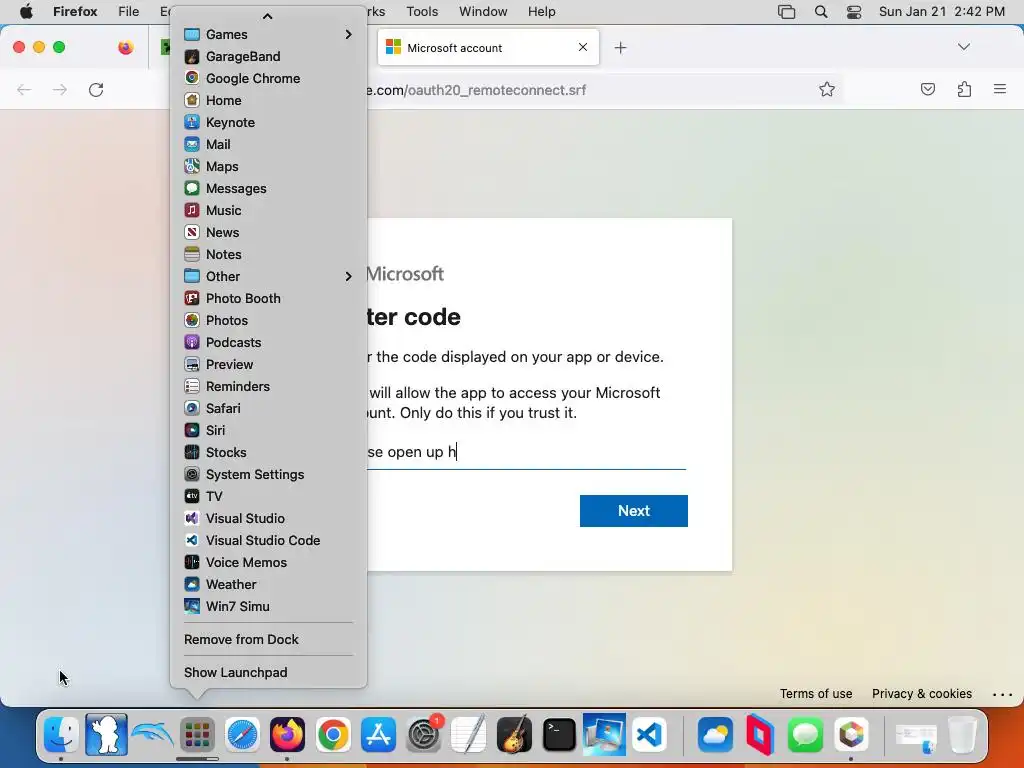
Task: Launch Safari from the Dock
Action: (x=242, y=735)
